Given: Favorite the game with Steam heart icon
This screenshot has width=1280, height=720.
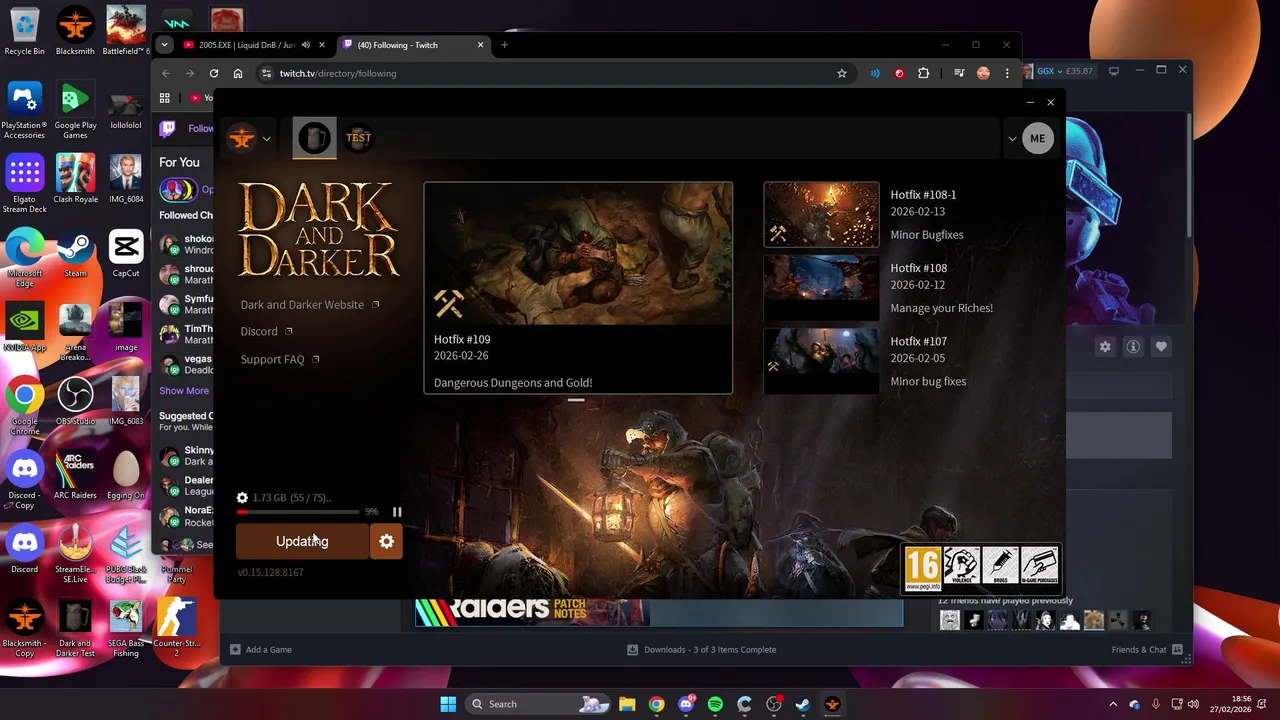Looking at the screenshot, I should pyautogui.click(x=1161, y=347).
